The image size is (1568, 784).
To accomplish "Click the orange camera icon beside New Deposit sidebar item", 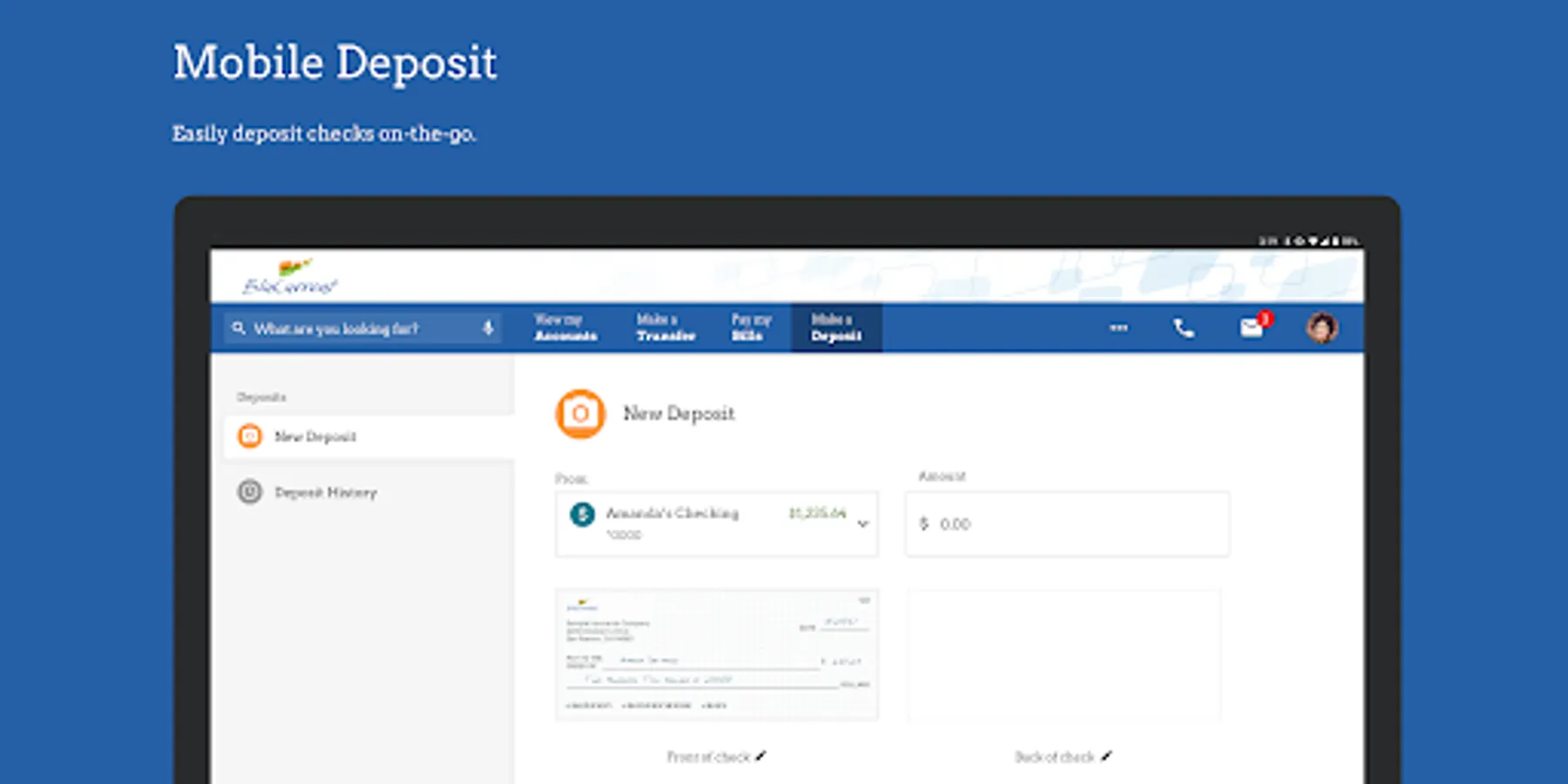I will click(x=250, y=436).
